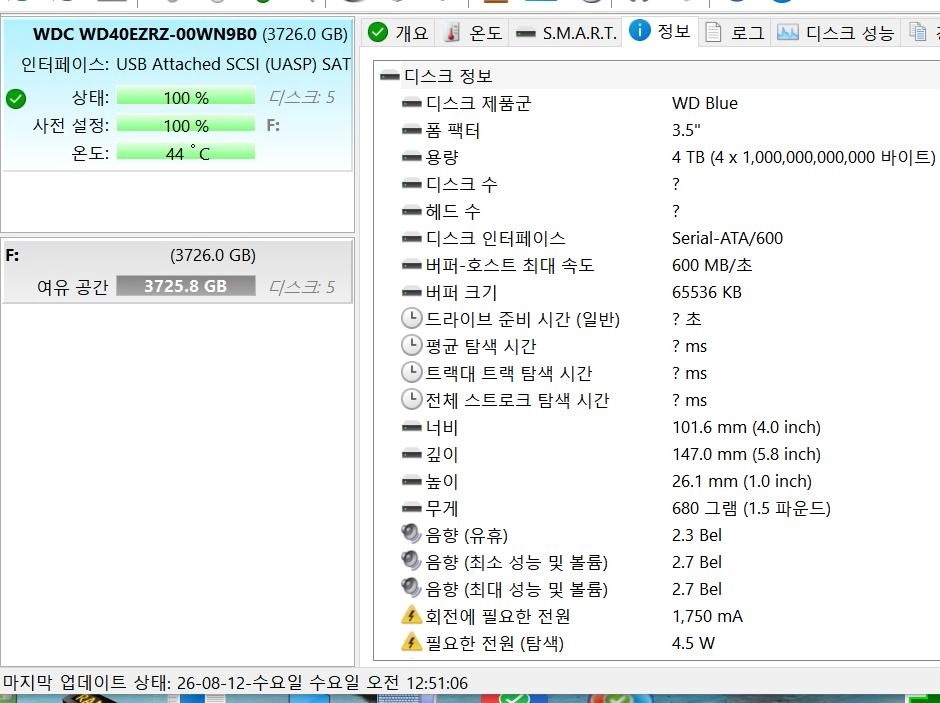
Task: Click the Serial-ATA/600 value
Action: coord(727,238)
